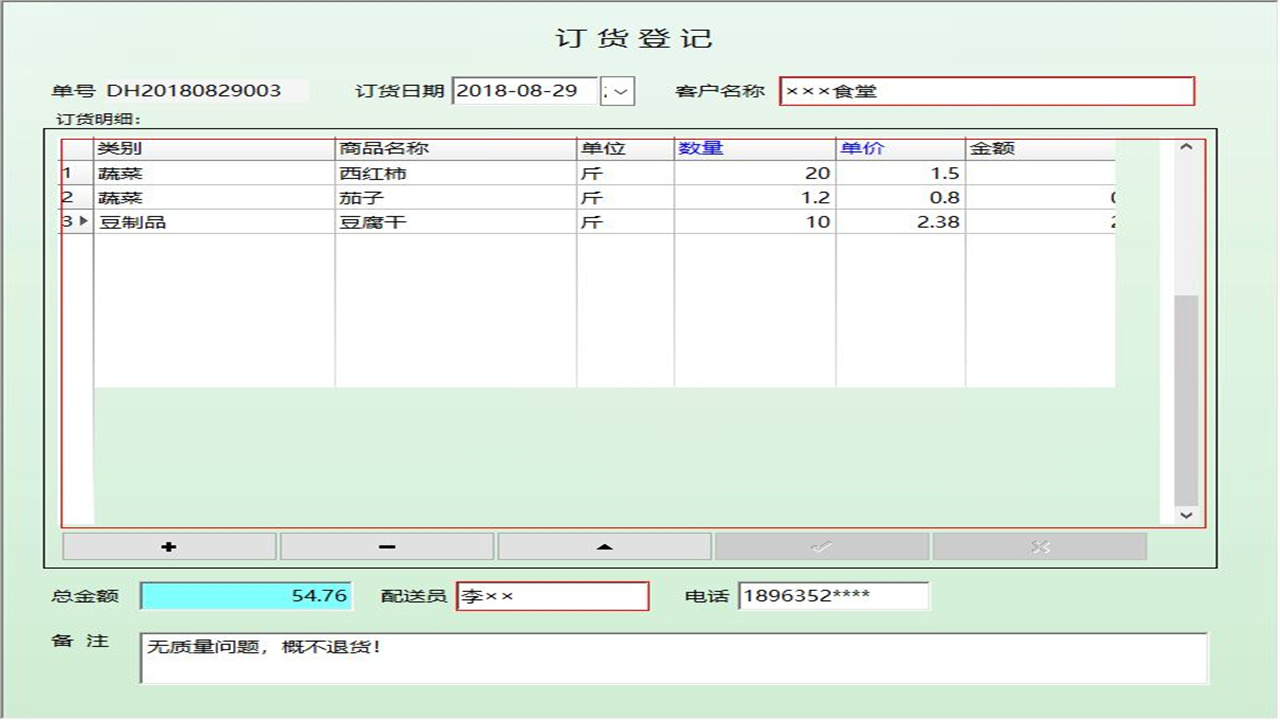Viewport: 1280px width, 720px height.
Task: Click the ▲ button below the order grid
Action: point(604,546)
